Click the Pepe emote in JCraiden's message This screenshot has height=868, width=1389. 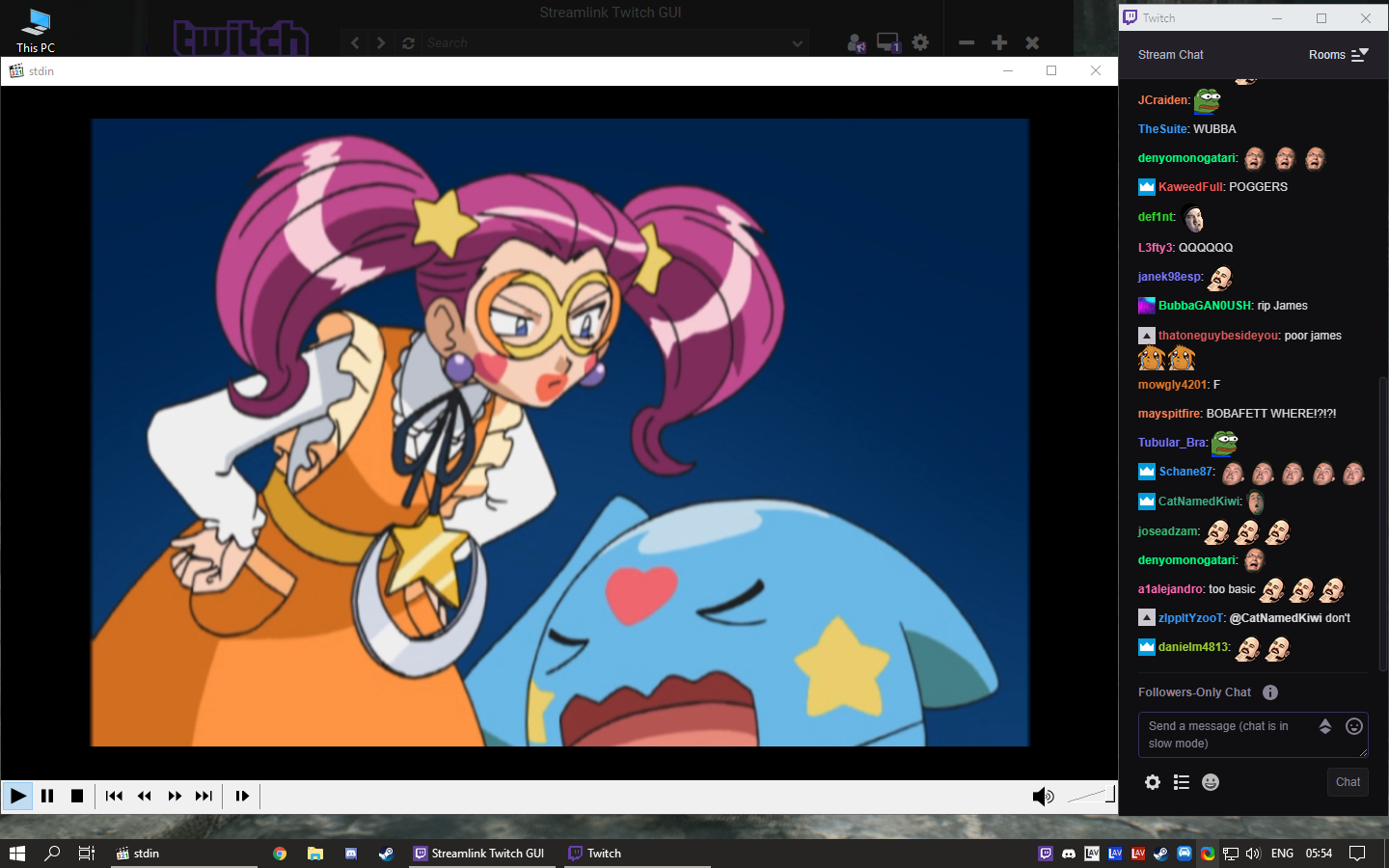1208,99
